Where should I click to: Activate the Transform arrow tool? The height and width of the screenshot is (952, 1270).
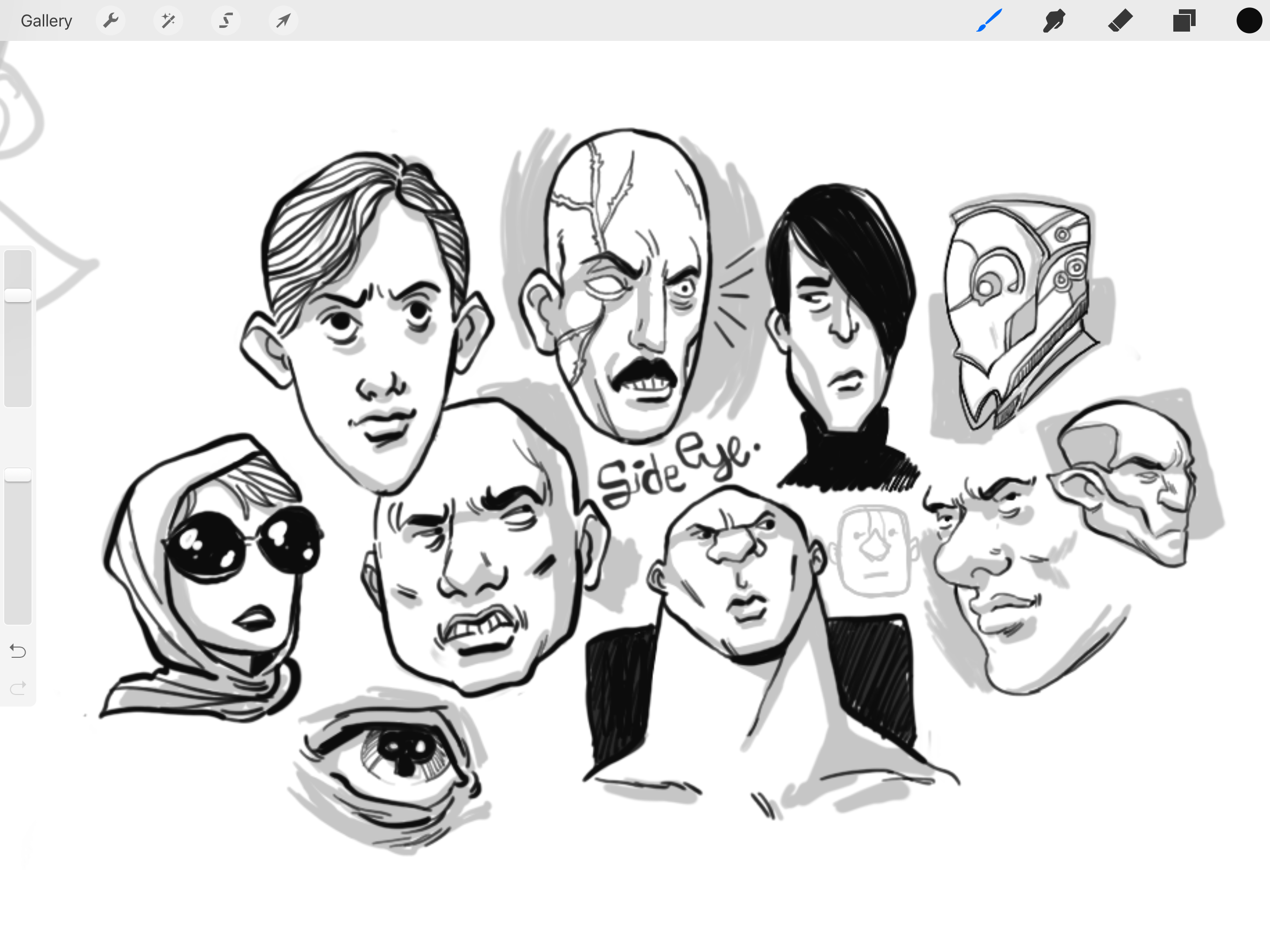click(x=283, y=20)
